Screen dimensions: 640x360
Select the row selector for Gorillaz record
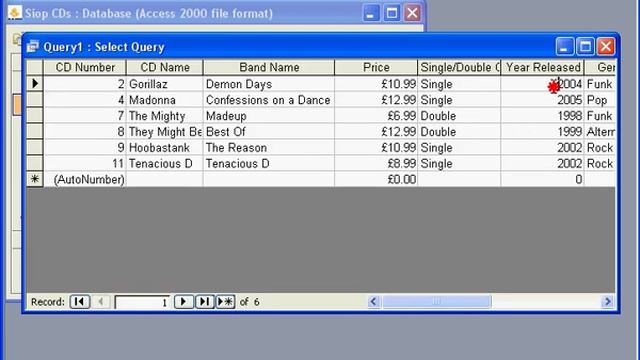click(35, 84)
